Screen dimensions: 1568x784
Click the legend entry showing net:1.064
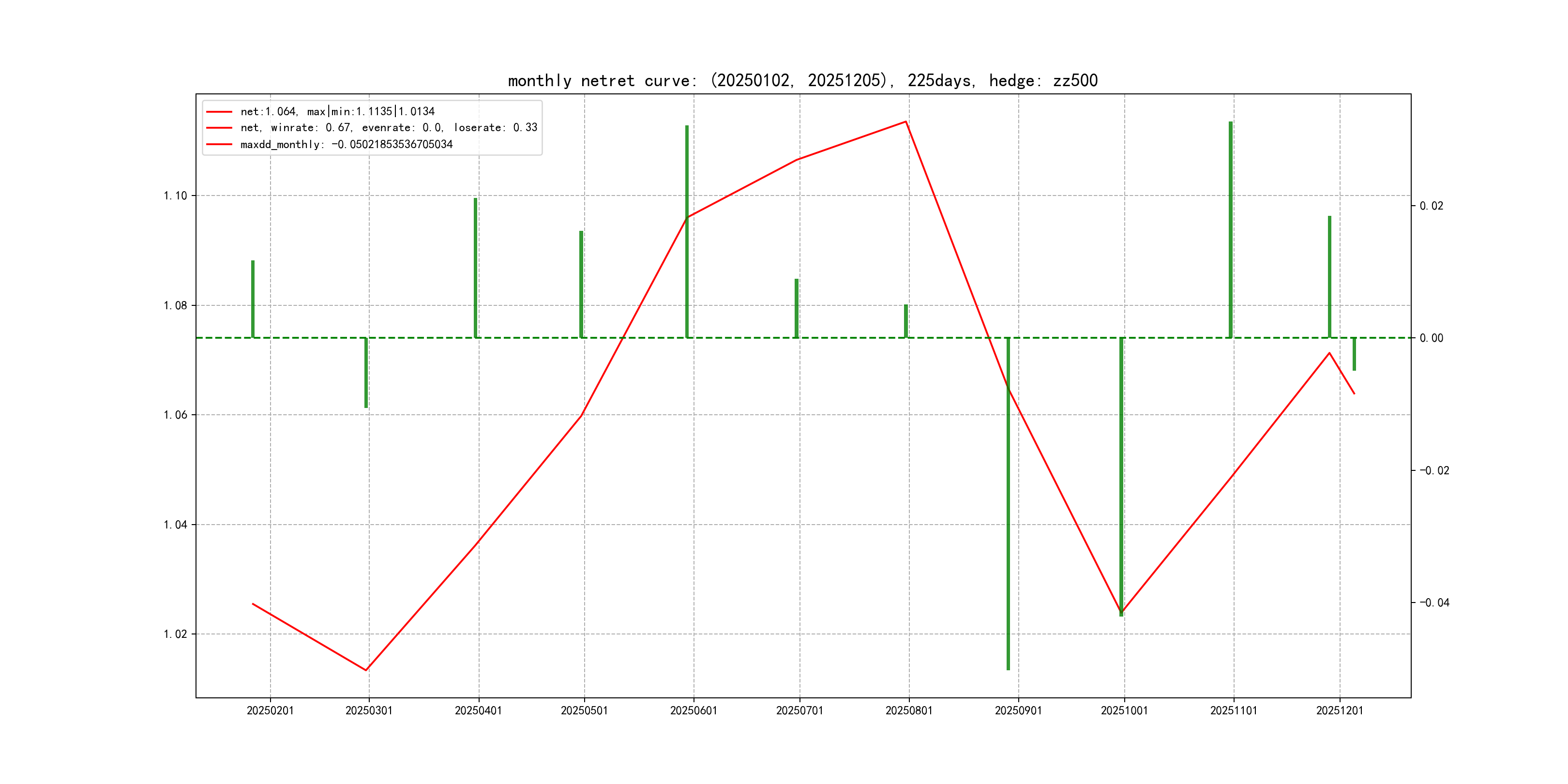pyautogui.click(x=337, y=111)
